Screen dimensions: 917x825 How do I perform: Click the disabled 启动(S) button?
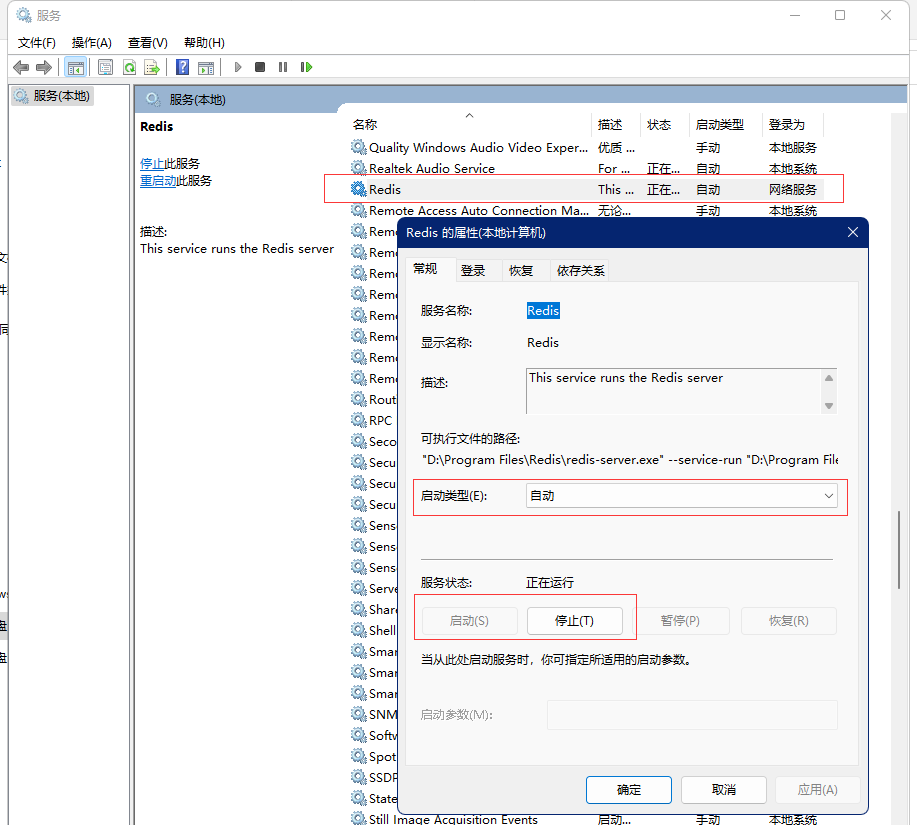coord(469,621)
